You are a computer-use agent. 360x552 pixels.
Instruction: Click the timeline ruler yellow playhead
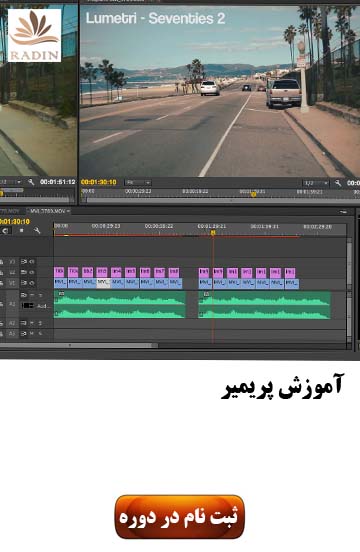213,233
